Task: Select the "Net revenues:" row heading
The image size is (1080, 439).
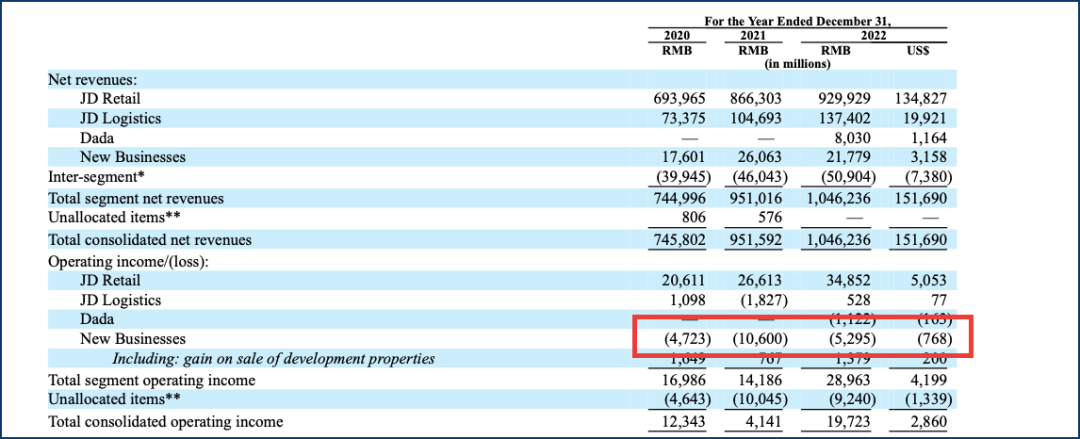Action: point(93,78)
